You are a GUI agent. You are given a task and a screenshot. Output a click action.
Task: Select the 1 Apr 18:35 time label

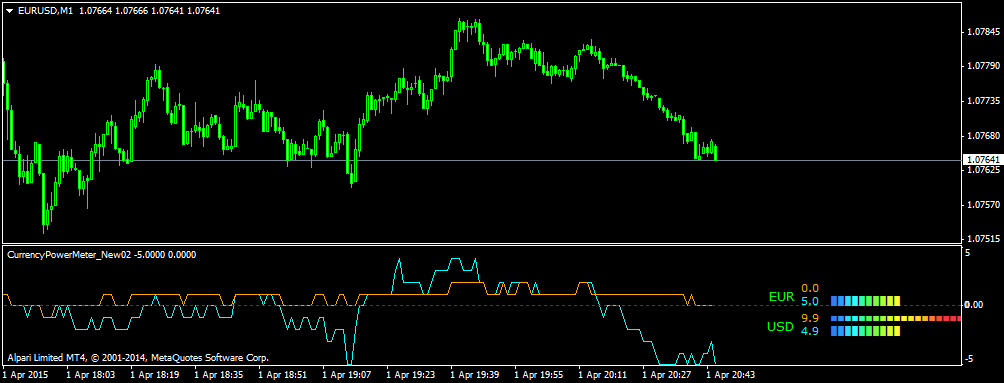[219, 374]
